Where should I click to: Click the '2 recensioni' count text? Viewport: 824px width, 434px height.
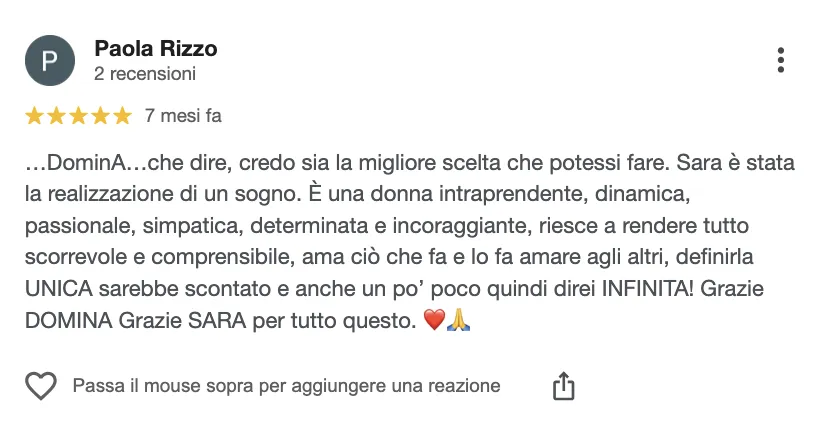coord(144,74)
